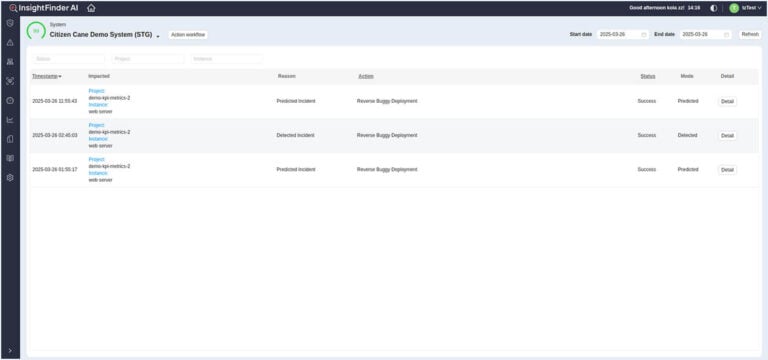Click the Action workflow button
Screen dimensions: 768x360
tap(188, 35)
